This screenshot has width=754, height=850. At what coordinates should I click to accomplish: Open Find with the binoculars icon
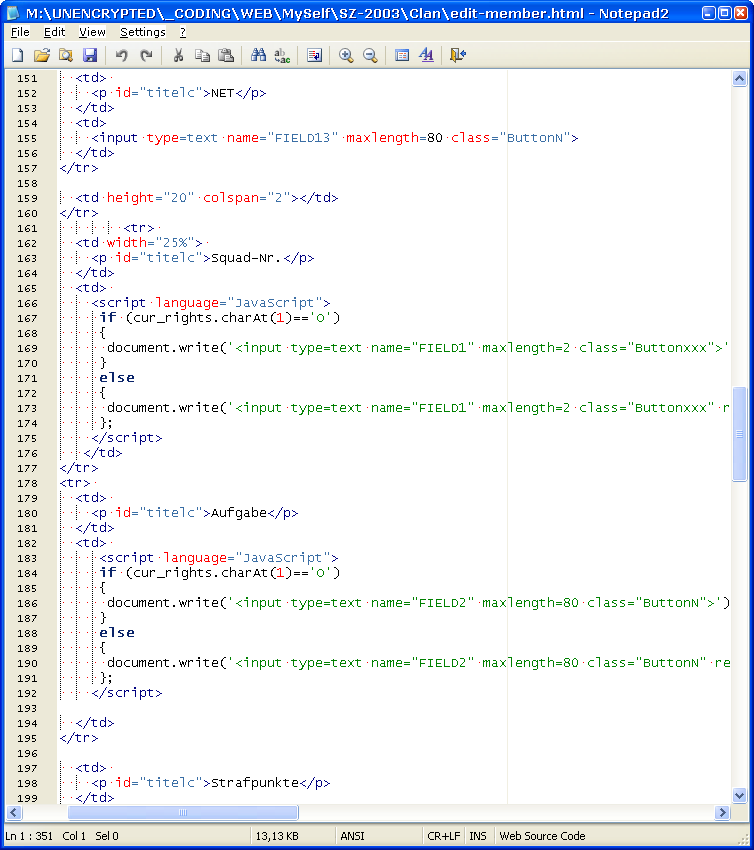pyautogui.click(x=258, y=55)
